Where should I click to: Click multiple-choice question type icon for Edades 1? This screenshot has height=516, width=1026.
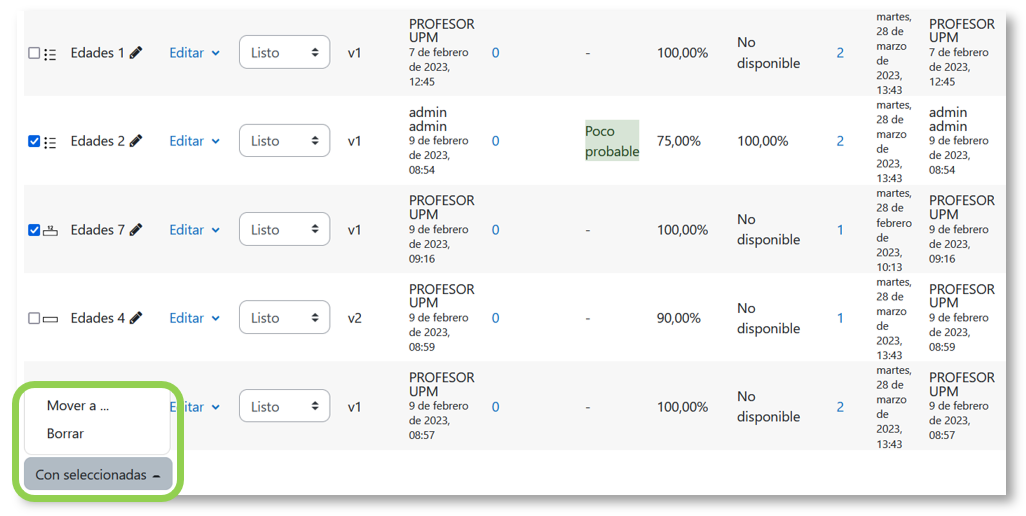pyautogui.click(x=50, y=54)
